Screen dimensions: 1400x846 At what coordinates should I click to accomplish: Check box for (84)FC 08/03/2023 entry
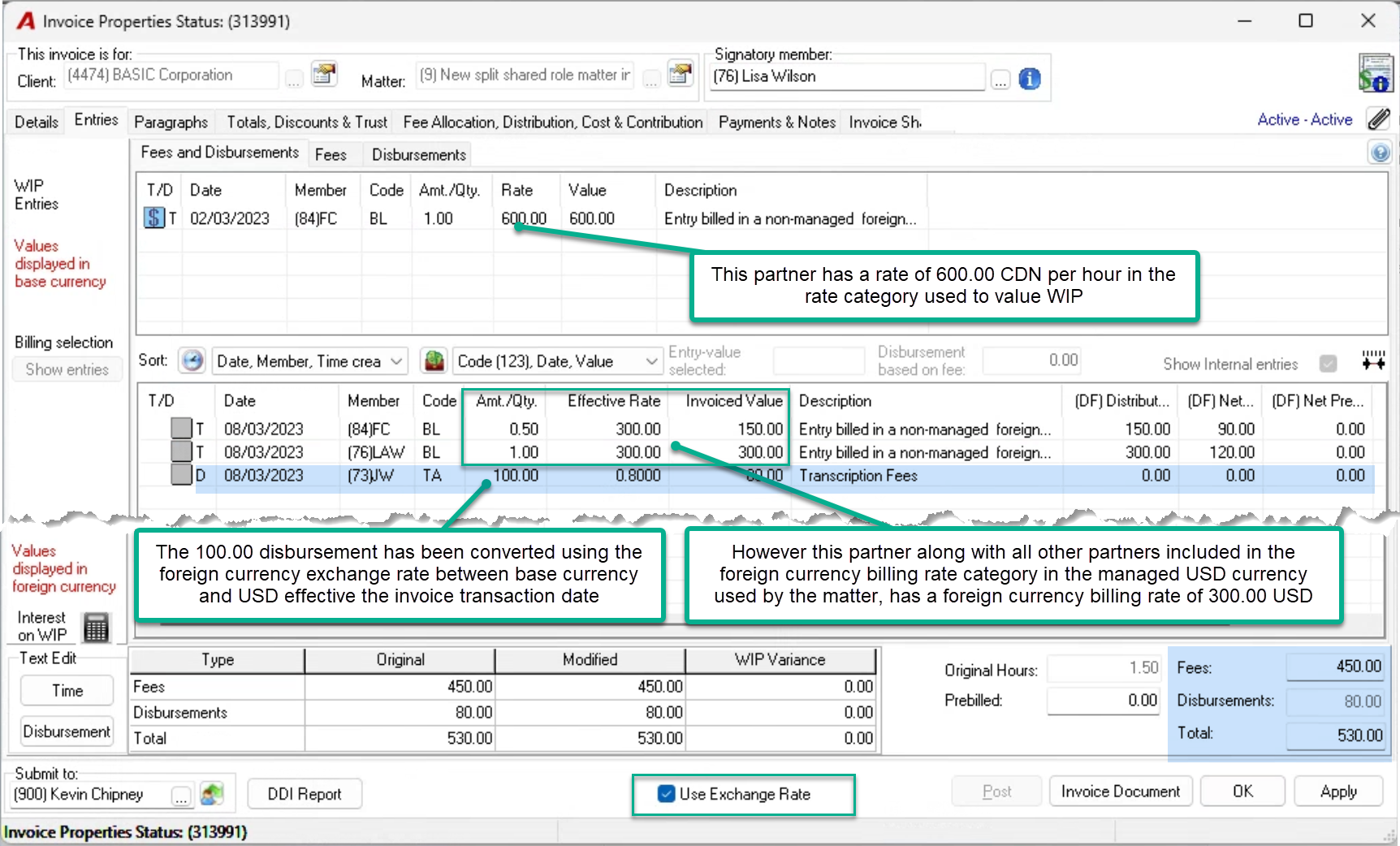181,428
